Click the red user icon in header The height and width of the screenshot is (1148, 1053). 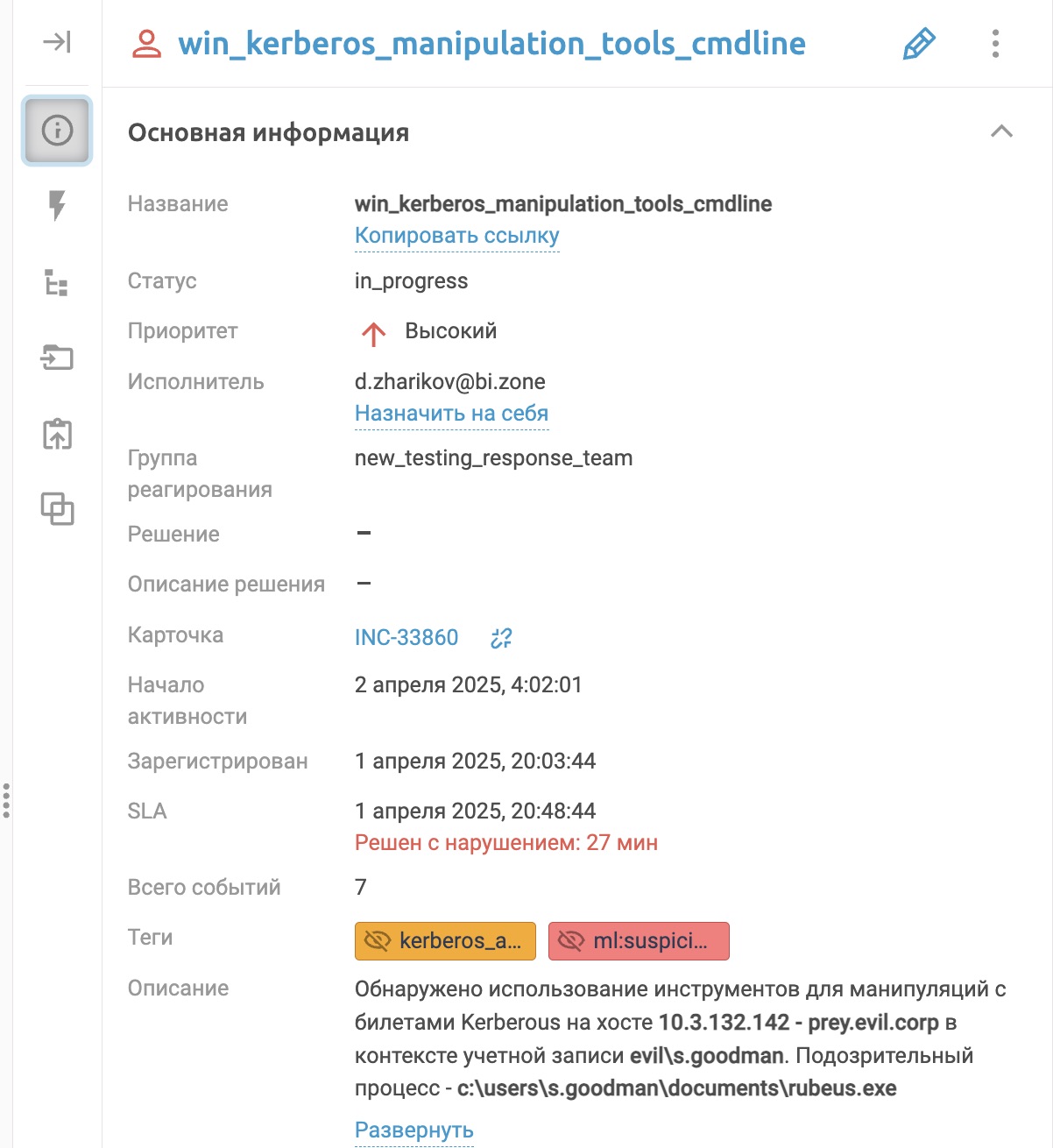(x=147, y=44)
